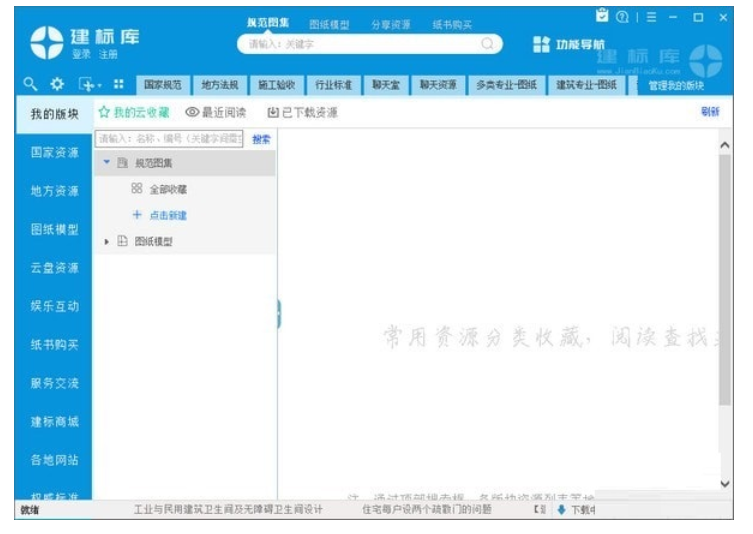
Task: Open the 行业标准 module tab
Action: (333, 85)
